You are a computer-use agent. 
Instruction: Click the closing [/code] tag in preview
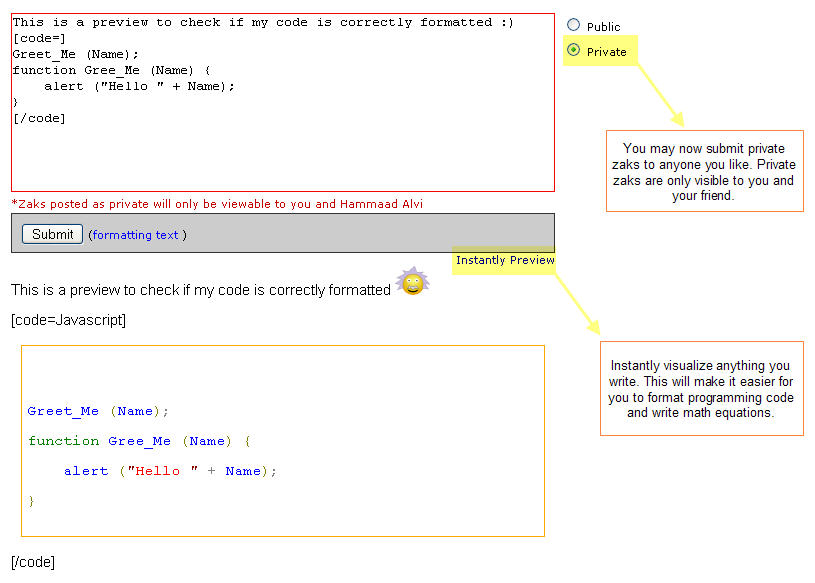[x=33, y=562]
